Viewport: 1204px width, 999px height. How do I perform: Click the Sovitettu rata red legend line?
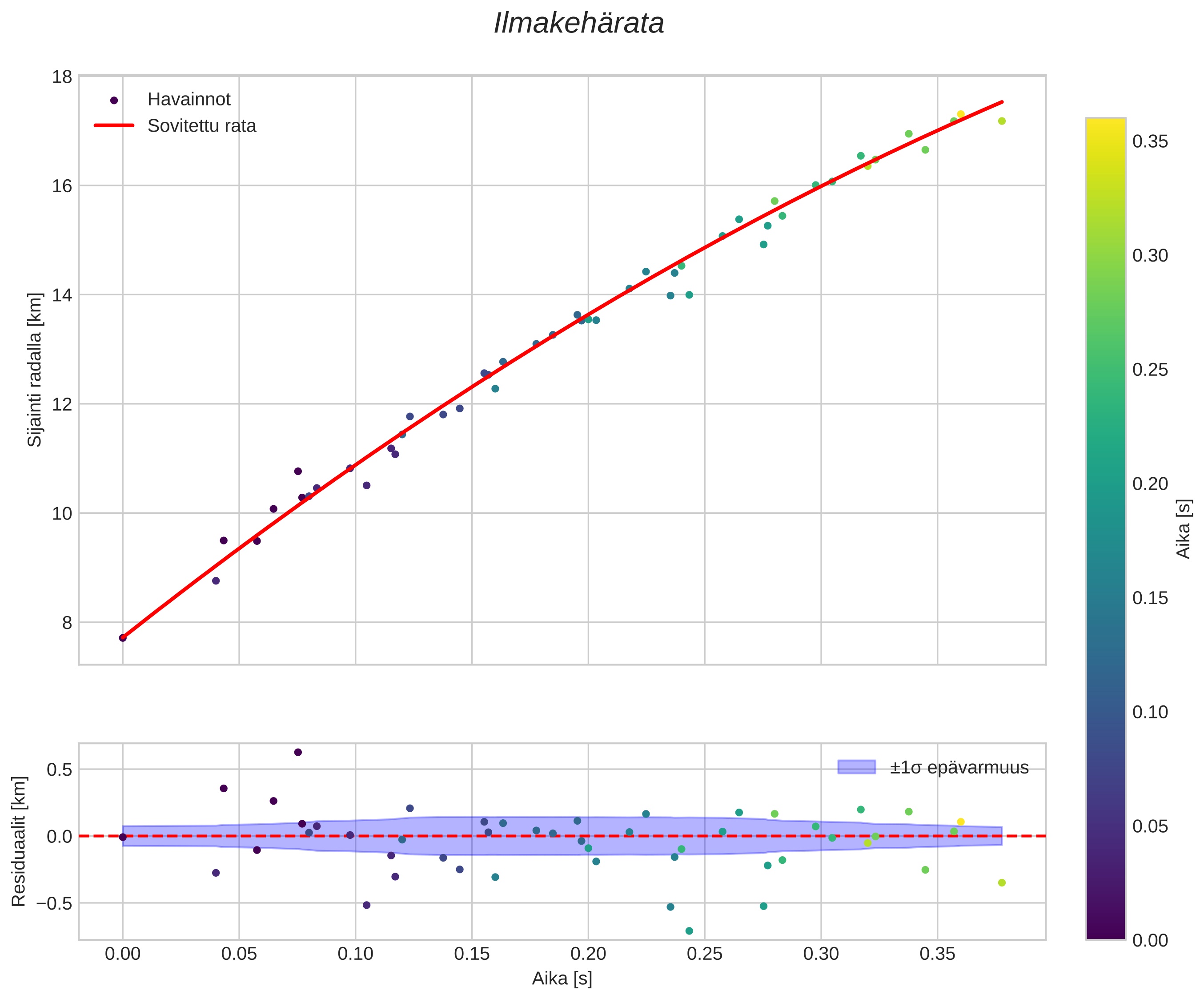click(x=114, y=125)
